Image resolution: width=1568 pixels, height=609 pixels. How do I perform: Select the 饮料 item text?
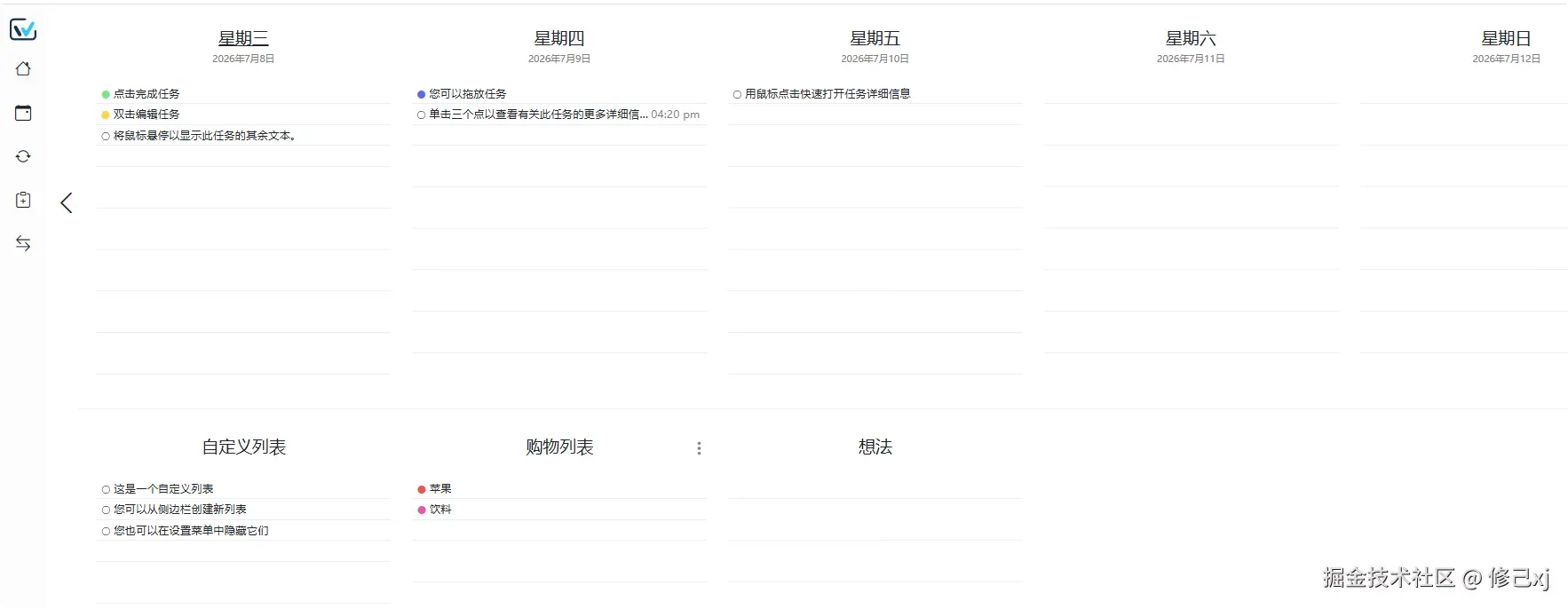coord(440,510)
